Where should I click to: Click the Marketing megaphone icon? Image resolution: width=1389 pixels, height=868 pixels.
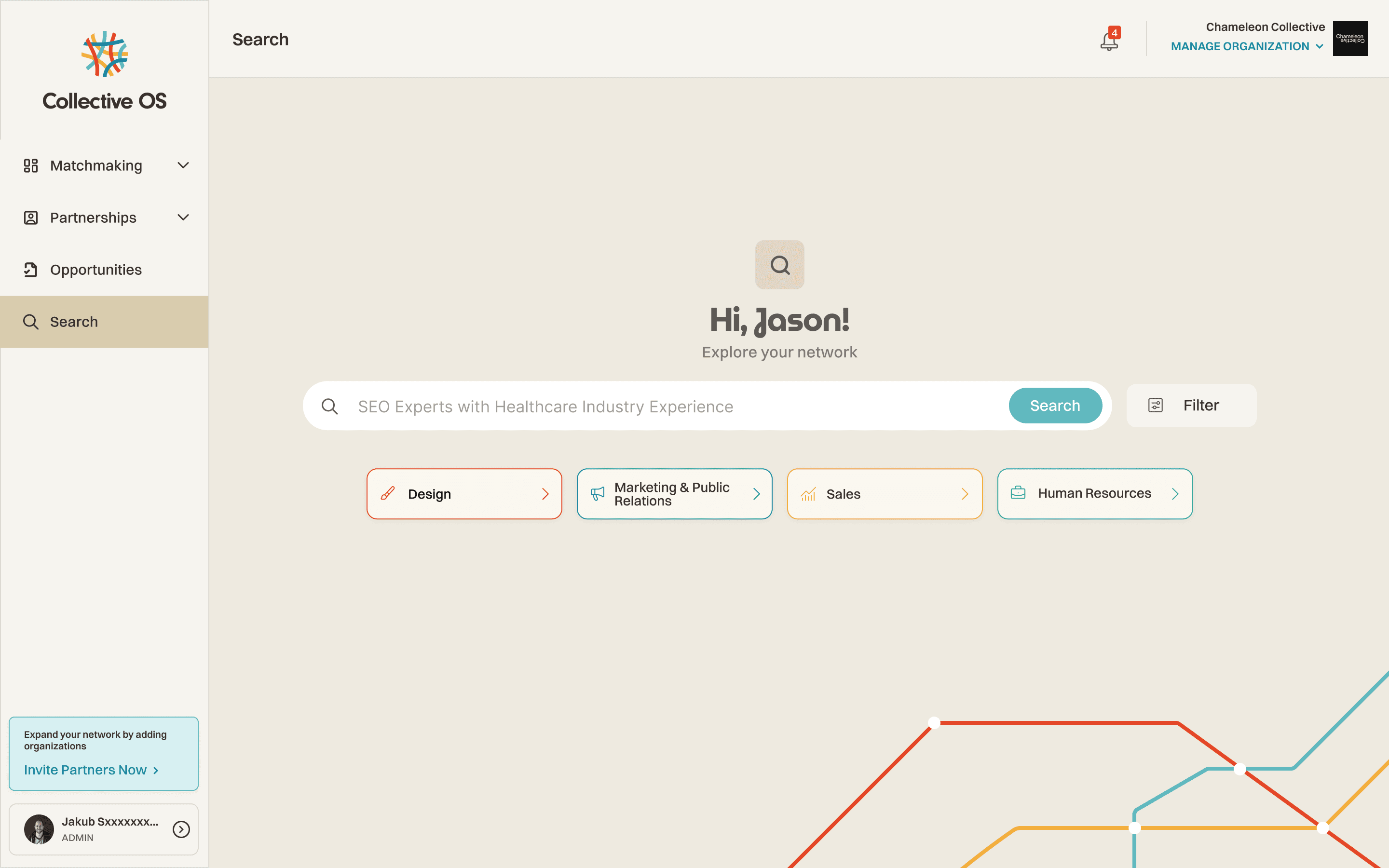tap(598, 494)
